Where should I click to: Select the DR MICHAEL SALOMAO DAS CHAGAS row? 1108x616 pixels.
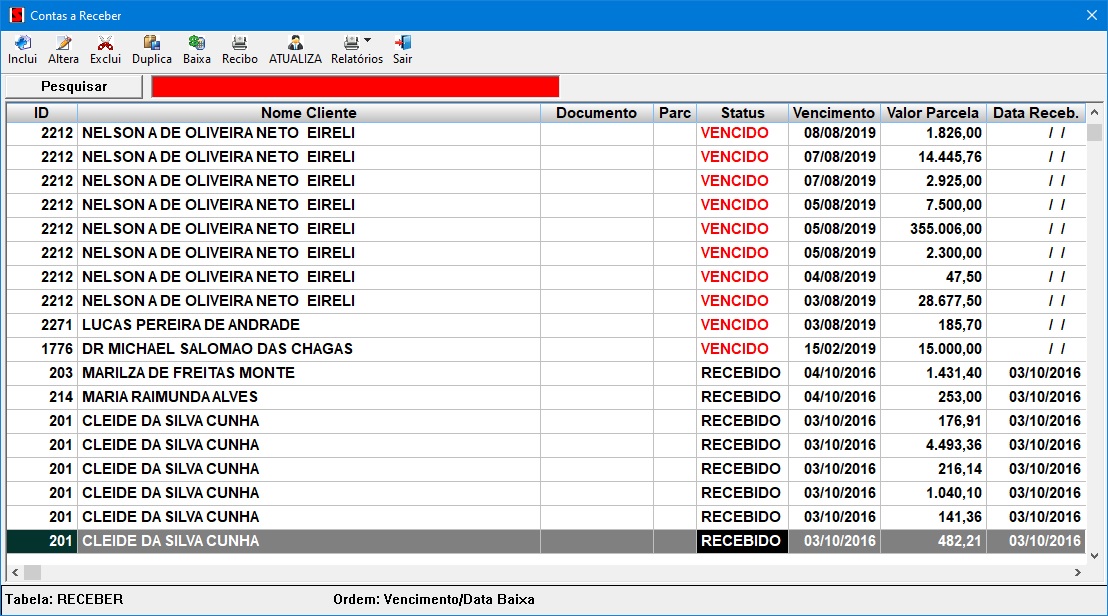(x=217, y=349)
